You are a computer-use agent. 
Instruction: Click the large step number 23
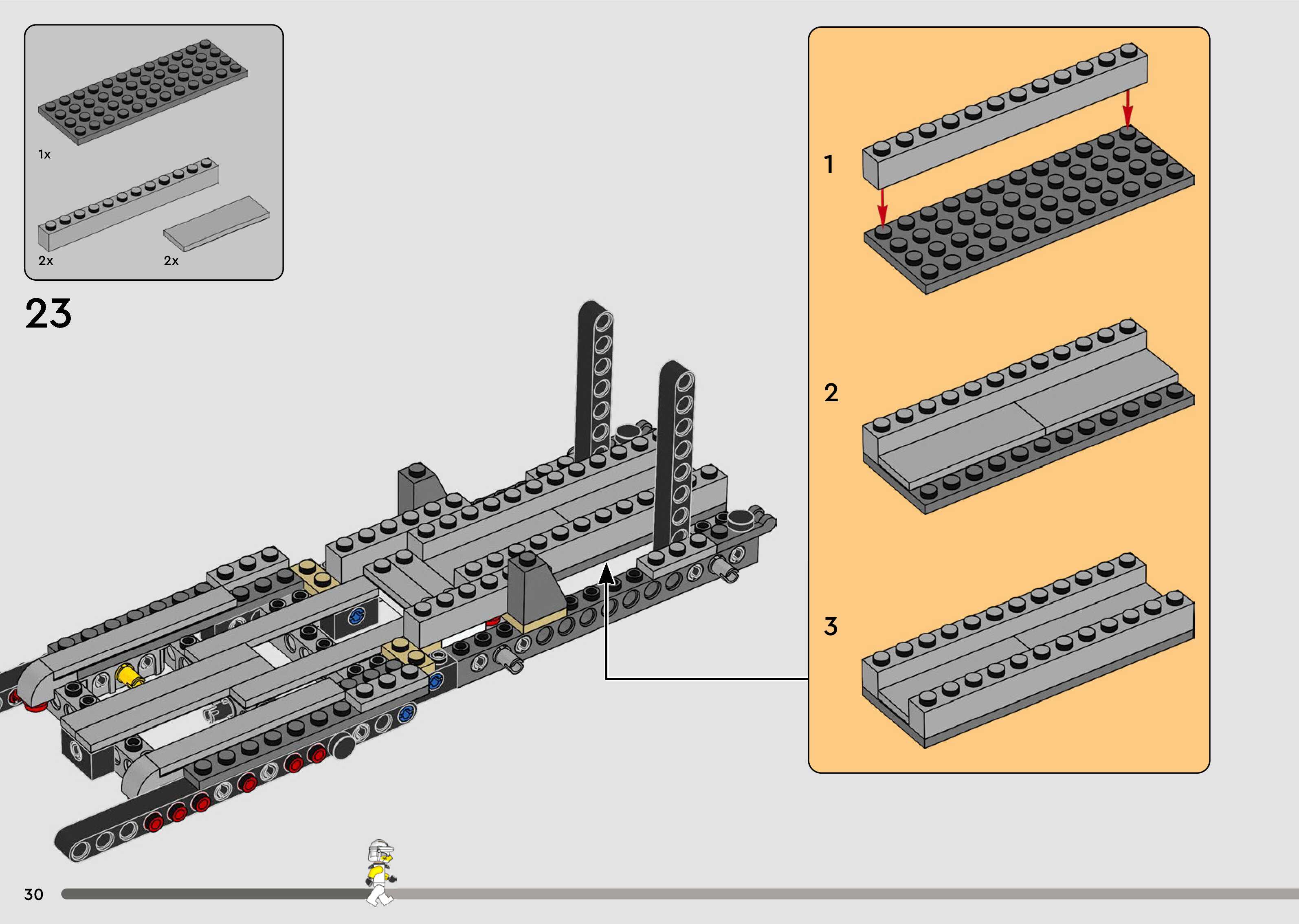(x=48, y=314)
